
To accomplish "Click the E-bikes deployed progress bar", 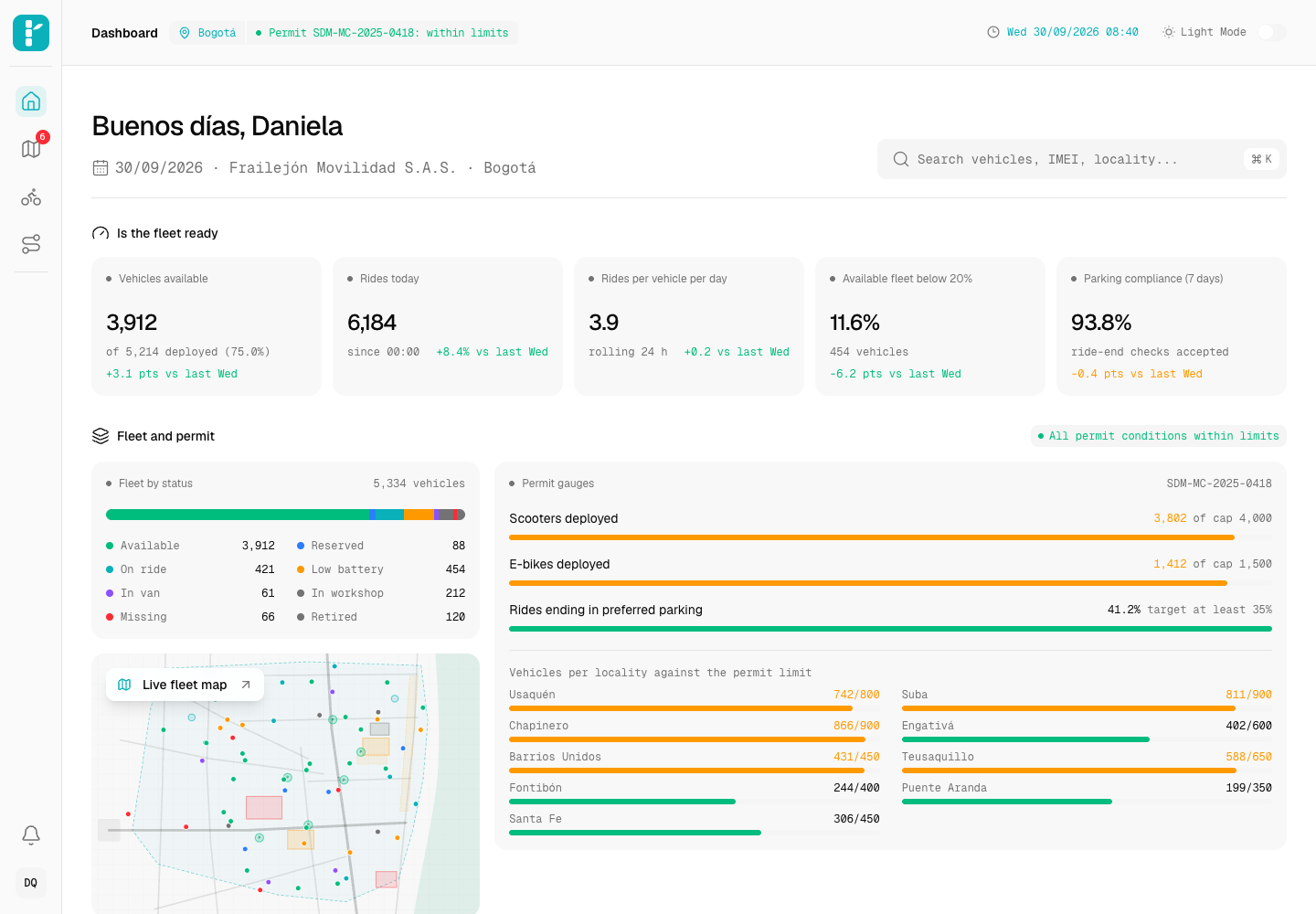I will (x=890, y=583).
